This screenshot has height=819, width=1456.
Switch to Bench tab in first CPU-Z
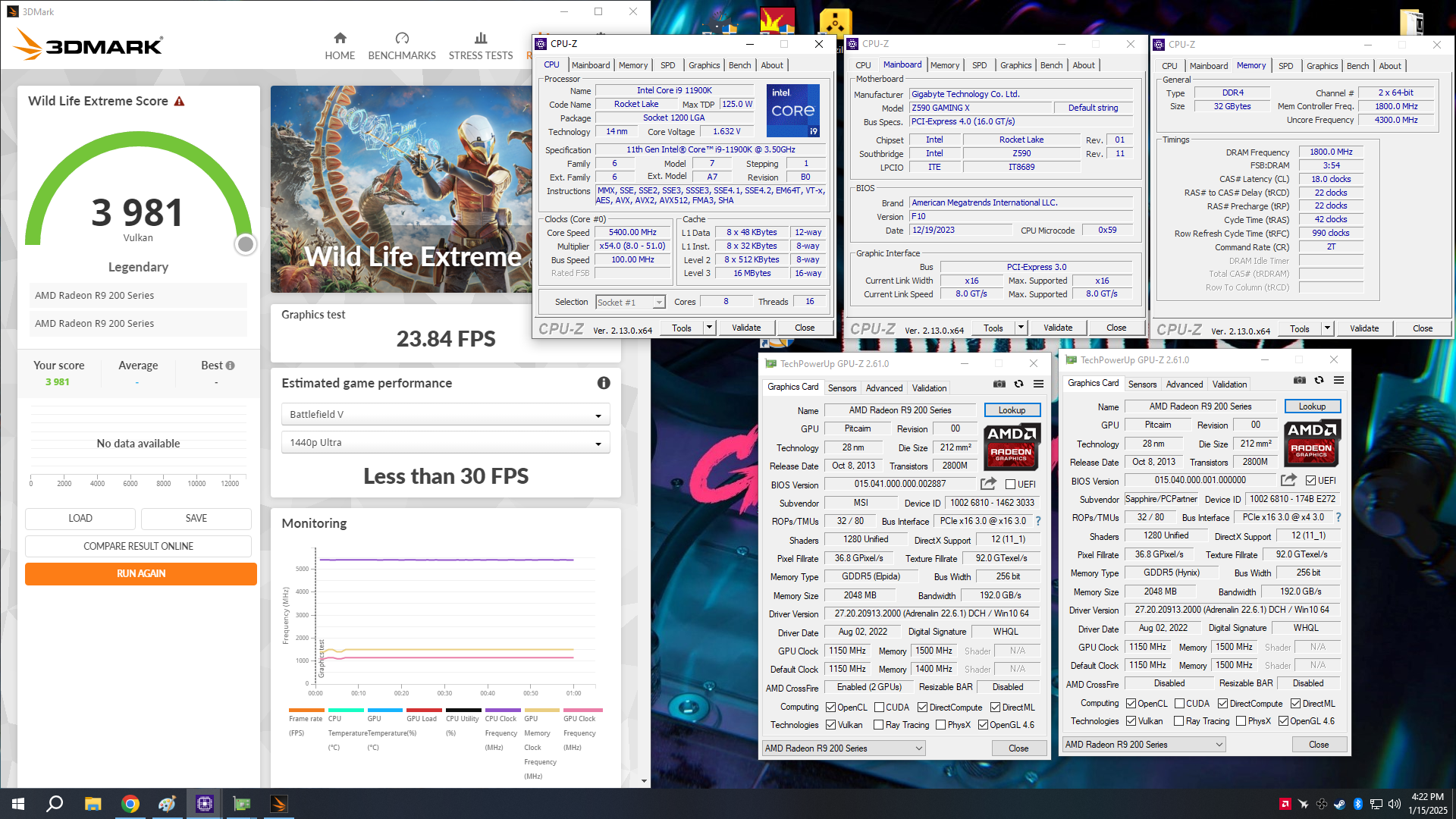tap(740, 65)
